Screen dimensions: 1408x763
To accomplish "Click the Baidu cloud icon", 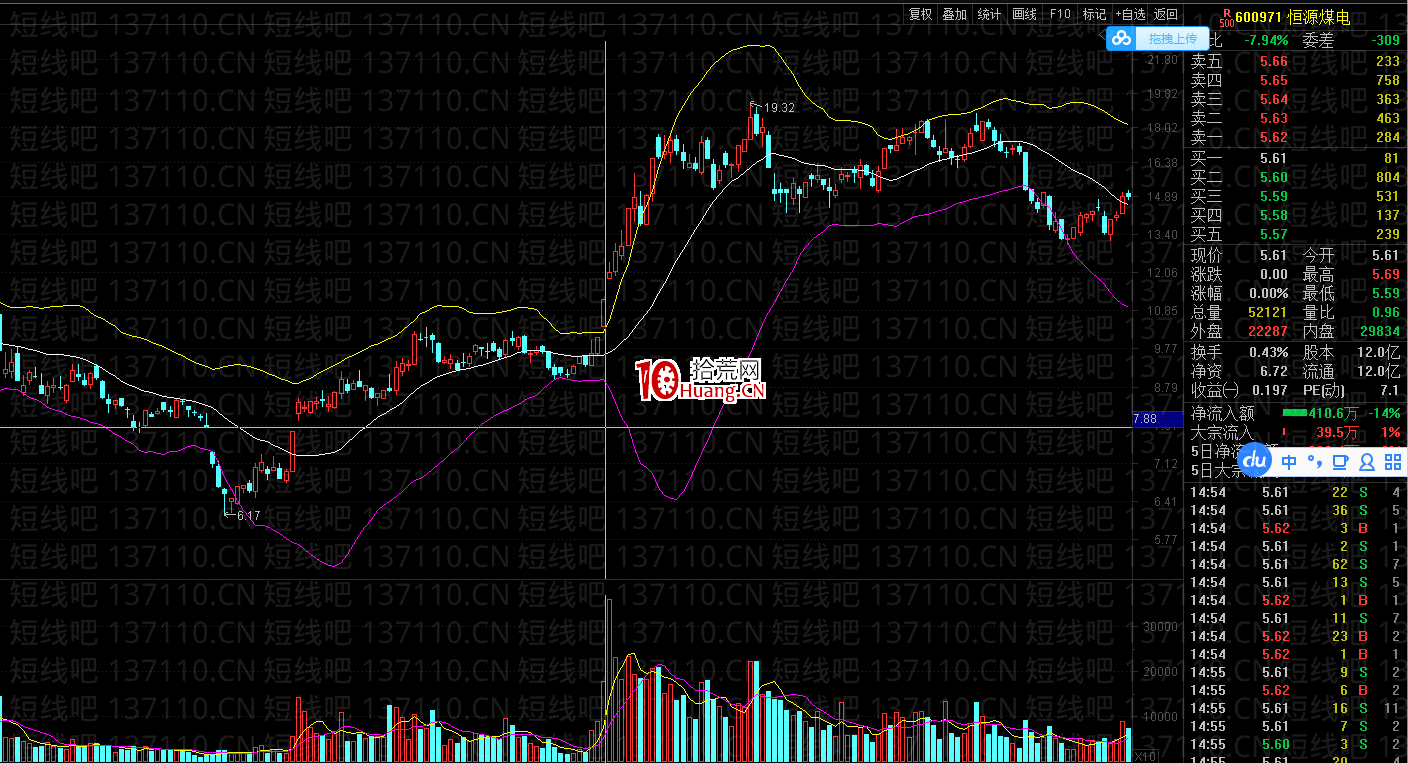I will 1122,39.
